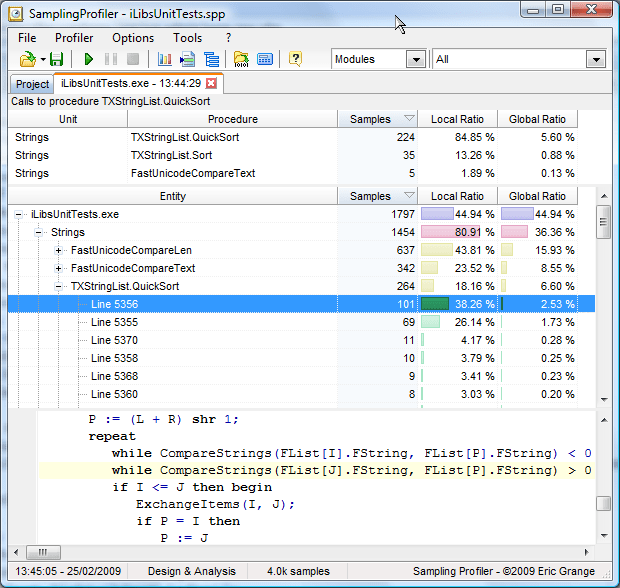The height and width of the screenshot is (588, 620).
Task: Click source pane scrollbar up arrow
Action: 604,420
